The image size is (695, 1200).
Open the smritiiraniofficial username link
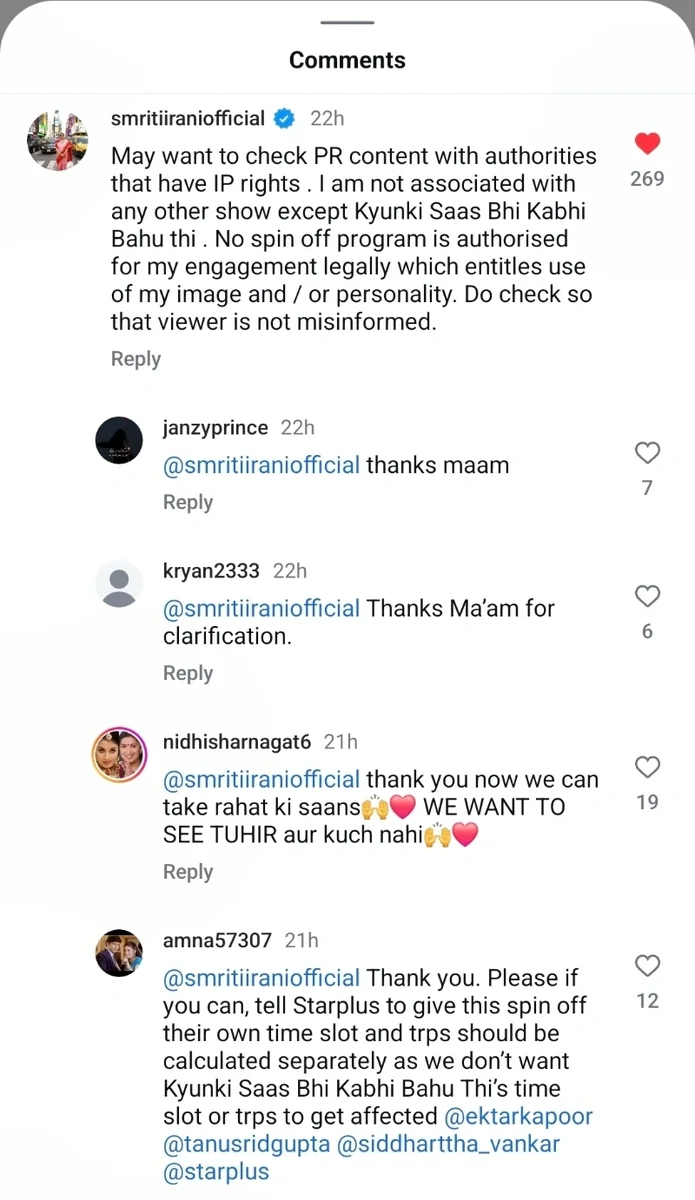[187, 118]
